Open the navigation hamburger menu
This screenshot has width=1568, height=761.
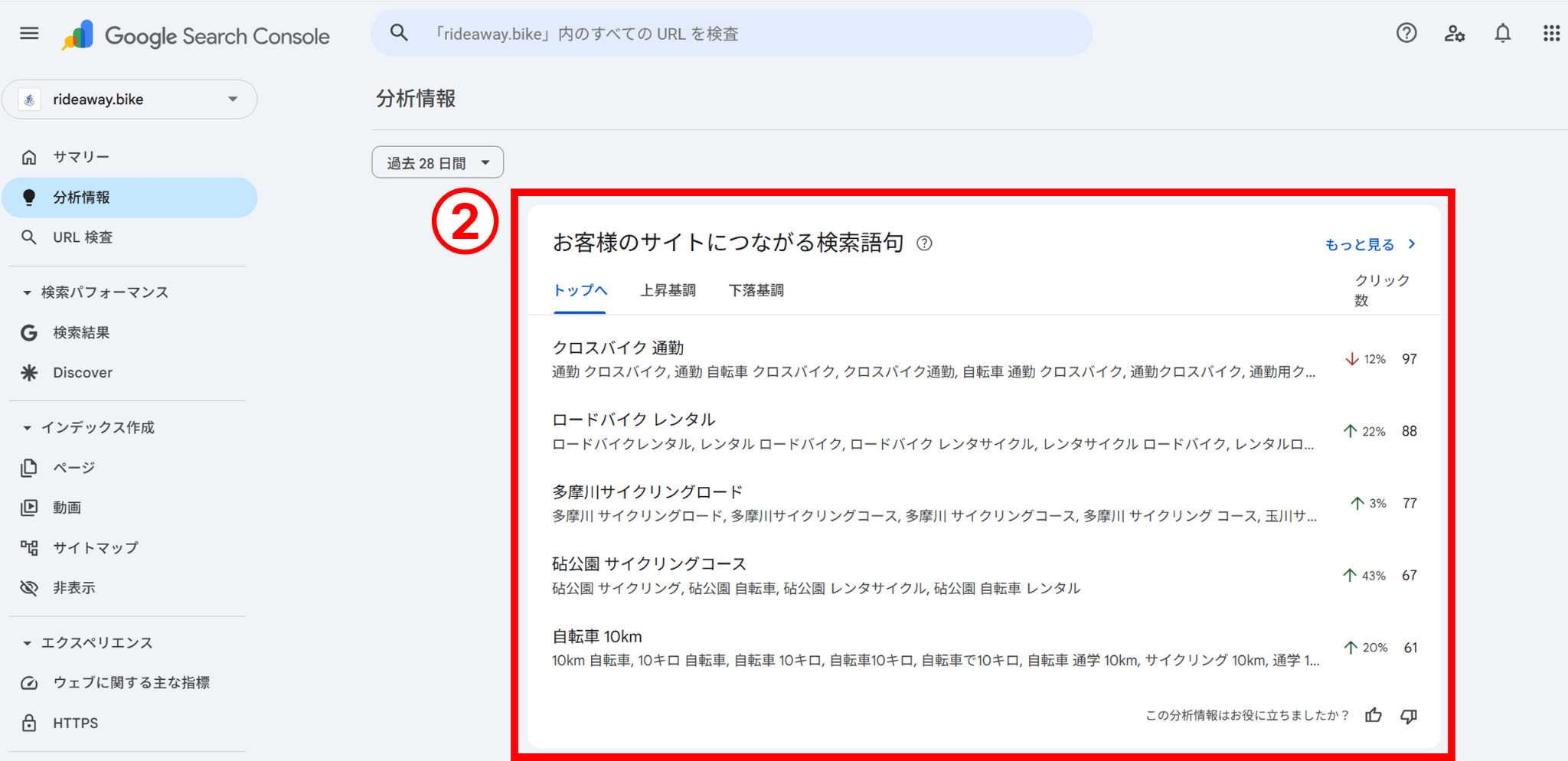pos(29,33)
